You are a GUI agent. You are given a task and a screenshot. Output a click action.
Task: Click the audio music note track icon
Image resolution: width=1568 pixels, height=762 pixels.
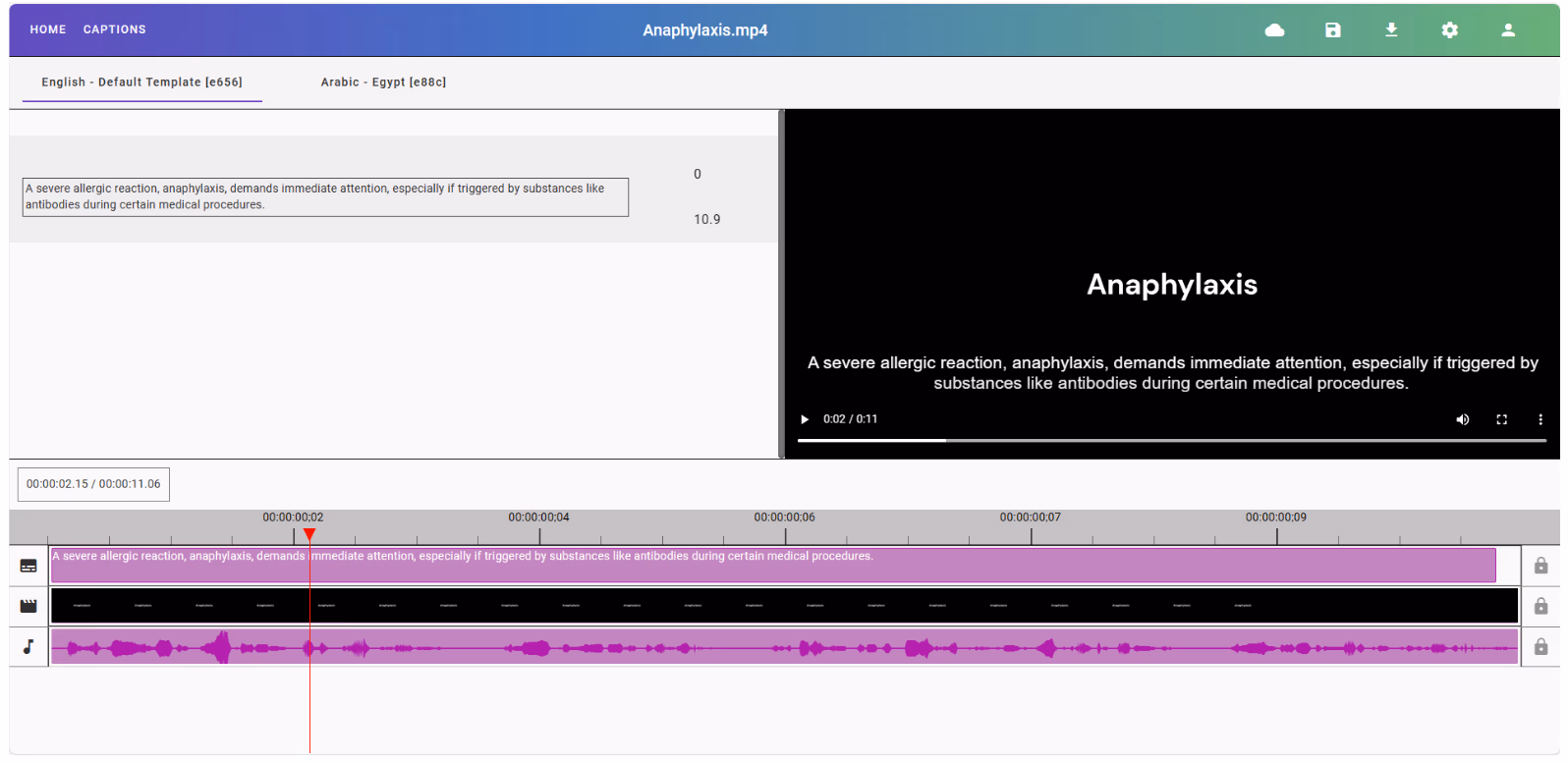pos(28,646)
